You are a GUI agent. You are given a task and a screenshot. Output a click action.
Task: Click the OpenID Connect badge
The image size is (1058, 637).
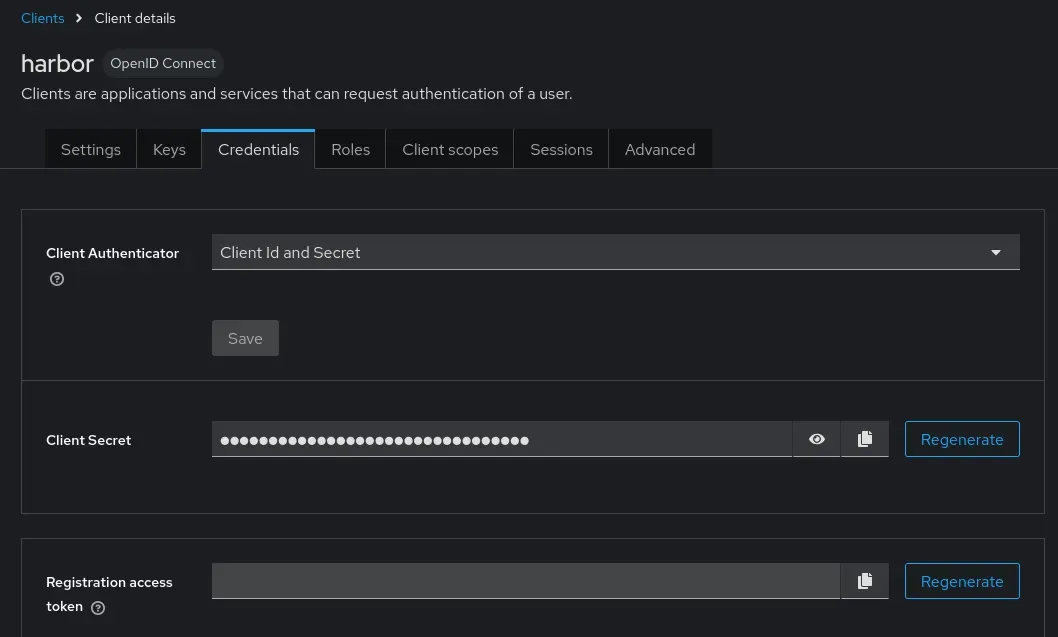163,63
